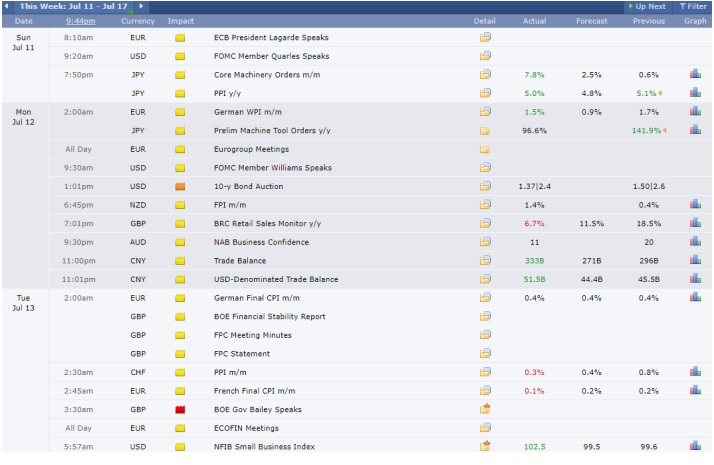Select German WPI m/m event
The width and height of the screenshot is (714, 465).
tap(248, 112)
